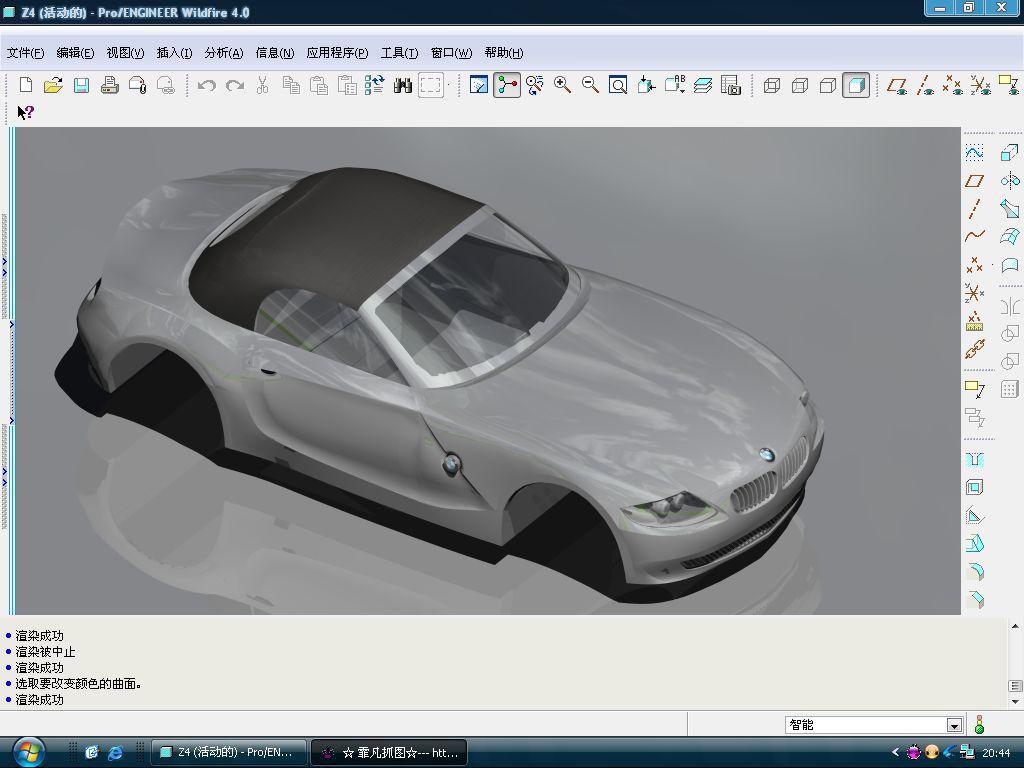This screenshot has width=1024, height=768.
Task: Select the Draft tool
Action: (x=974, y=543)
